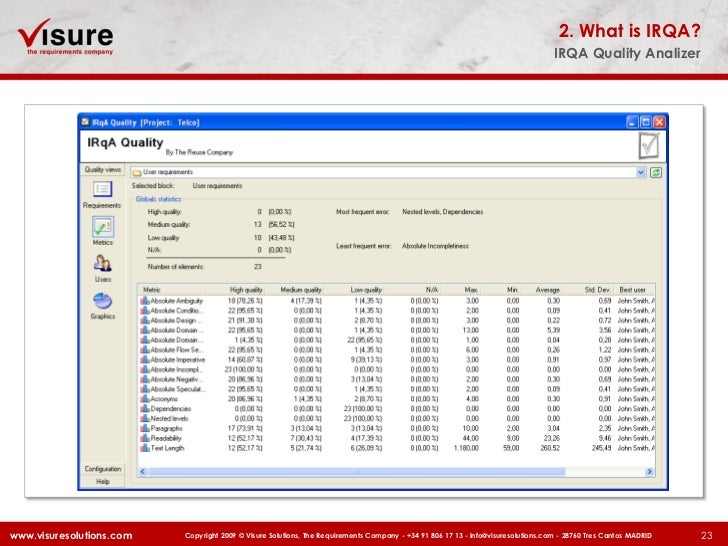This screenshot has height=546, width=728.
Task: Select the Nested levels metric name
Action: point(169,418)
